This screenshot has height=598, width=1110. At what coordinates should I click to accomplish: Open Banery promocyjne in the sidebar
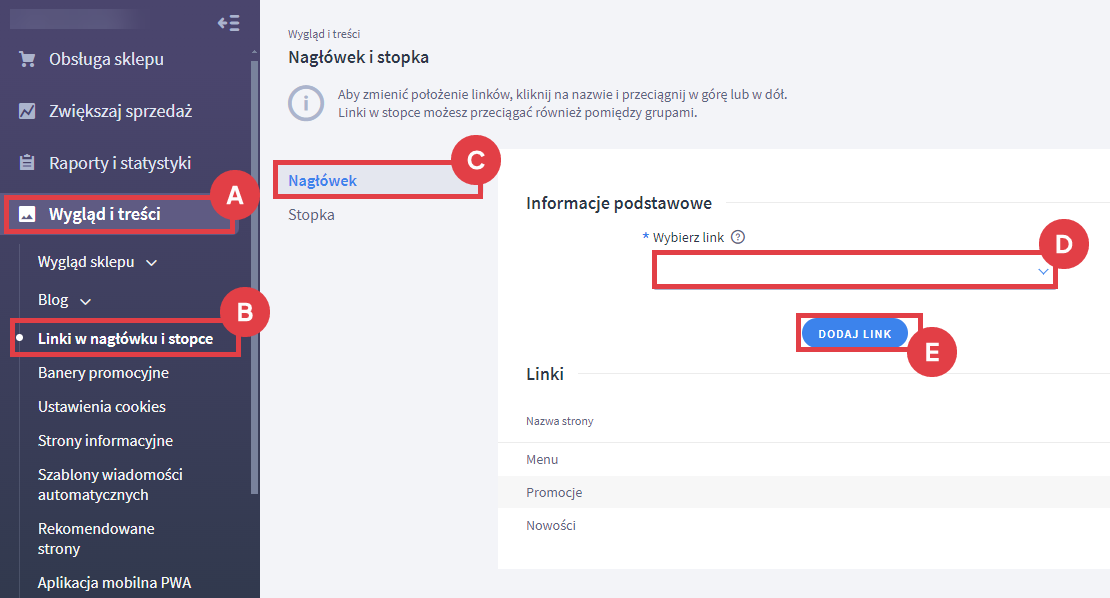point(103,373)
